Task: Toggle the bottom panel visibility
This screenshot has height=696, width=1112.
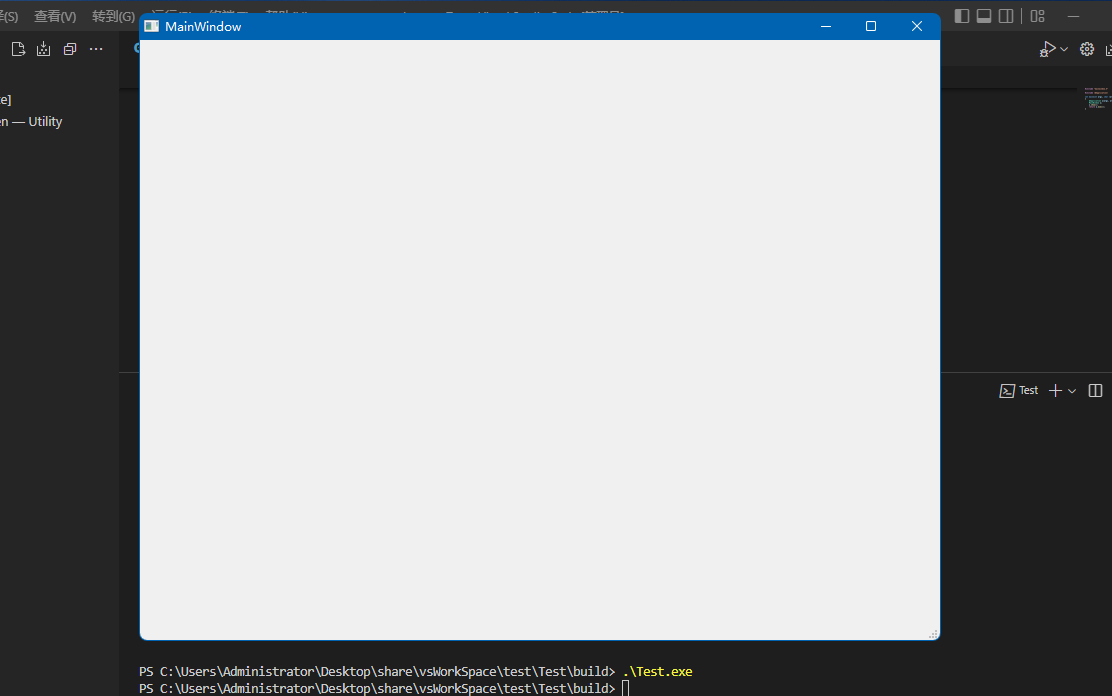Action: click(x=983, y=15)
